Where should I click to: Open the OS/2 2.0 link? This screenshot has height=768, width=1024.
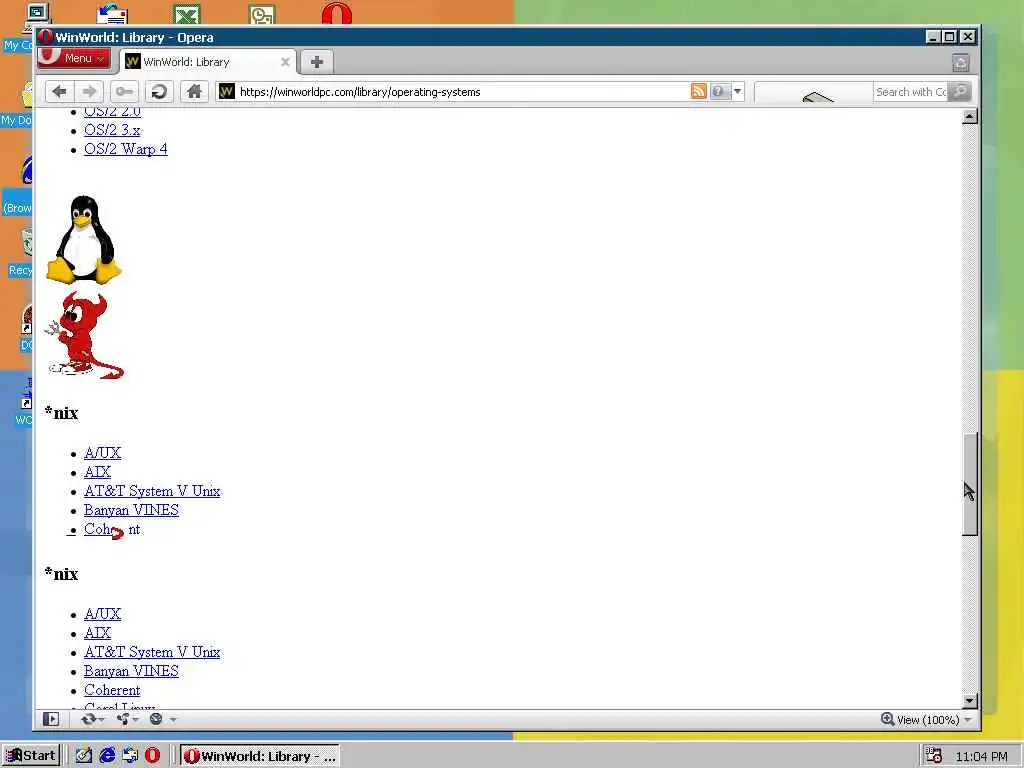pyautogui.click(x=112, y=112)
